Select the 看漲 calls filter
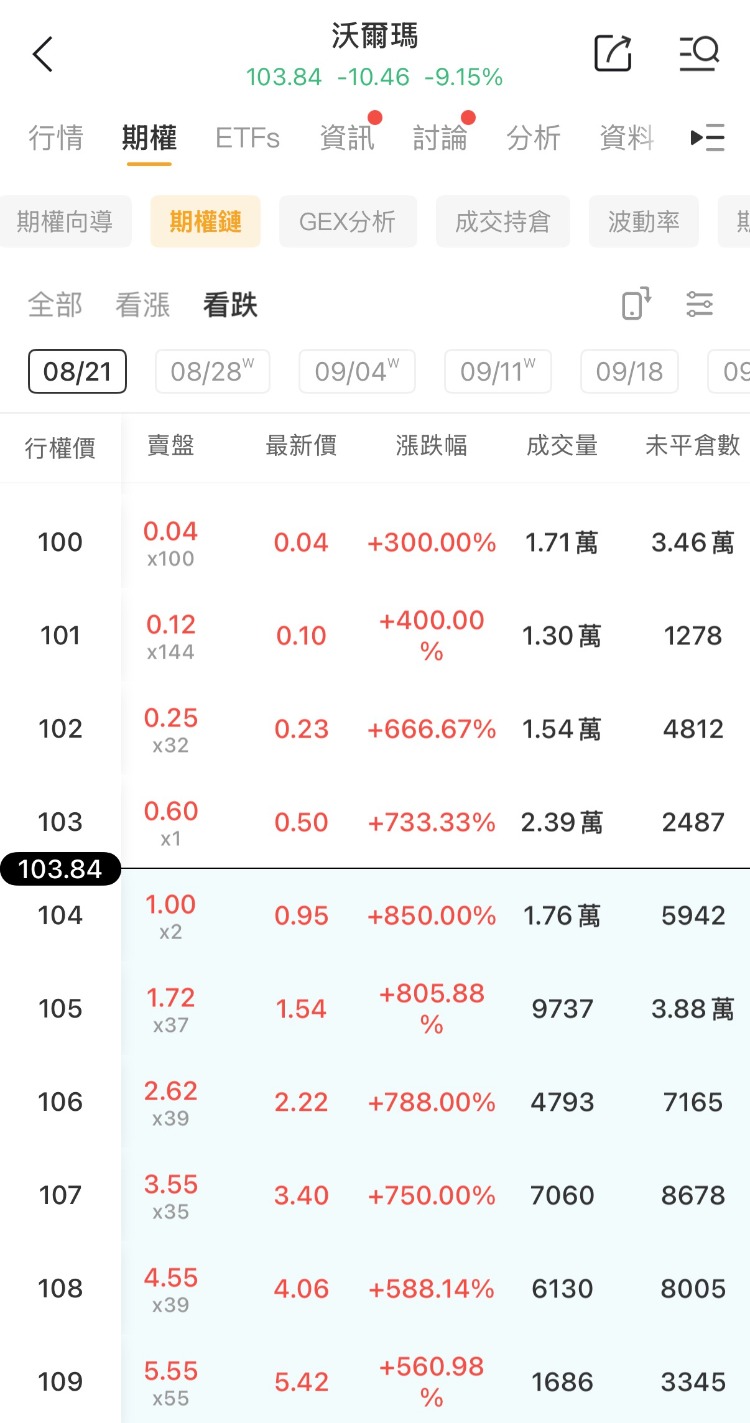Screen dimensions: 750x1423 pyautogui.click(x=143, y=304)
